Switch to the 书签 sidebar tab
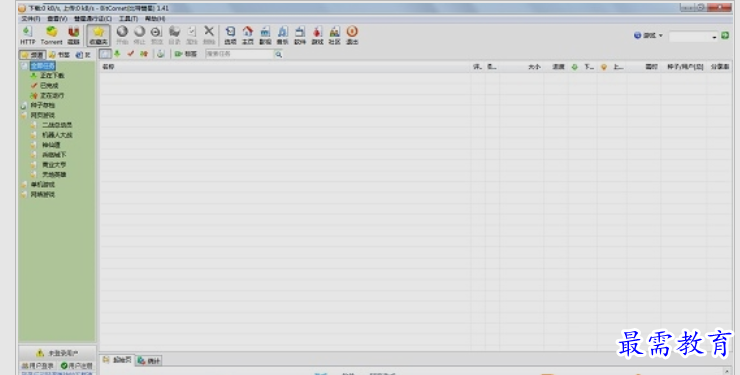The width and height of the screenshot is (740, 375). (59, 55)
